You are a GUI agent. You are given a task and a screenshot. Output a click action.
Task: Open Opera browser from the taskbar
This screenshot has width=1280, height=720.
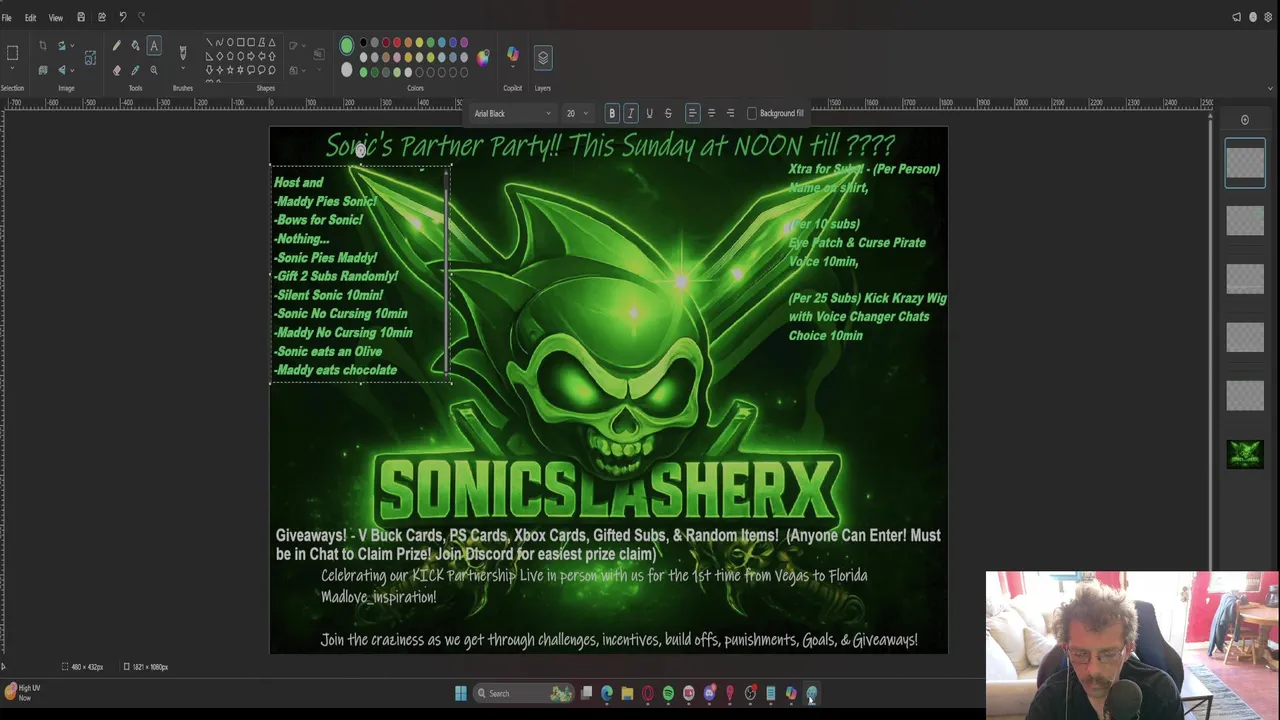[648, 693]
